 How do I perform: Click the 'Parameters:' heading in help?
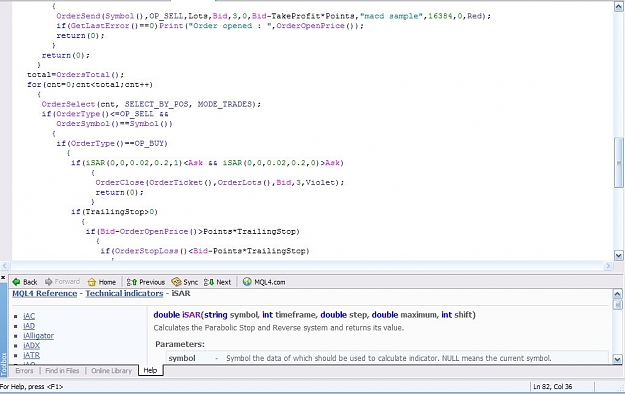pos(180,344)
